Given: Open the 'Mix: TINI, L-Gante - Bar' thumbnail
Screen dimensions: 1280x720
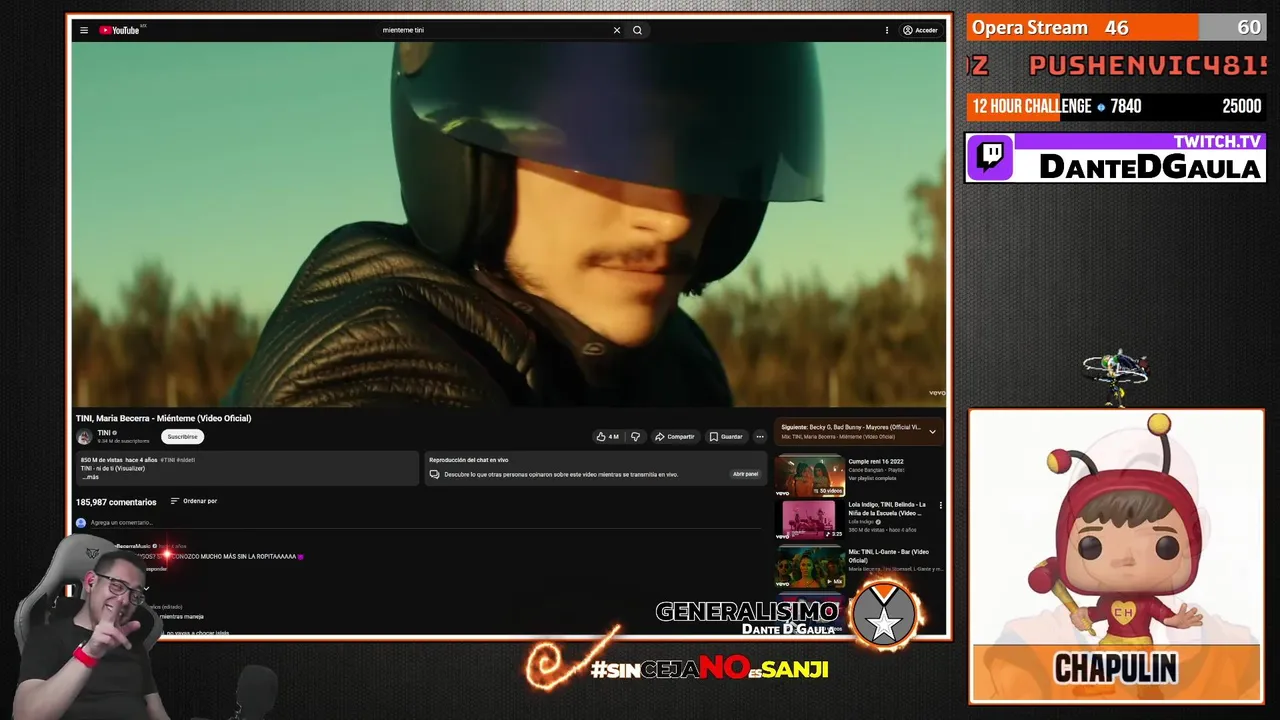Looking at the screenshot, I should (x=810, y=567).
